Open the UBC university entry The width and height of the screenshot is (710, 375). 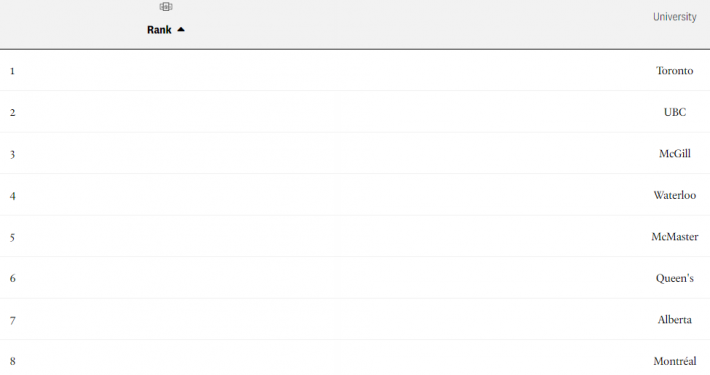coord(674,112)
